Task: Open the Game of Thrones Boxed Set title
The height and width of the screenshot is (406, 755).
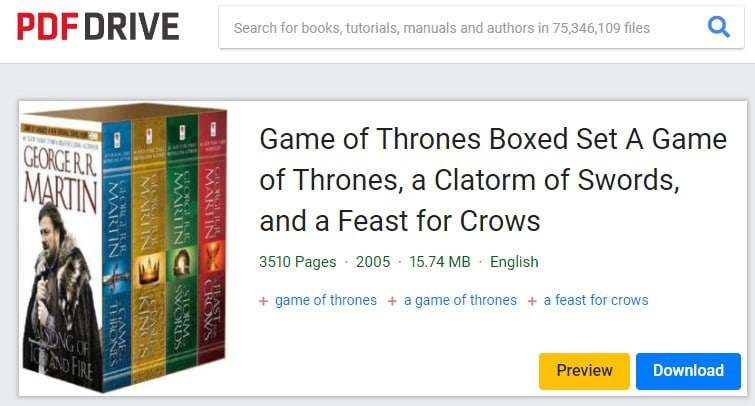Action: point(492,179)
